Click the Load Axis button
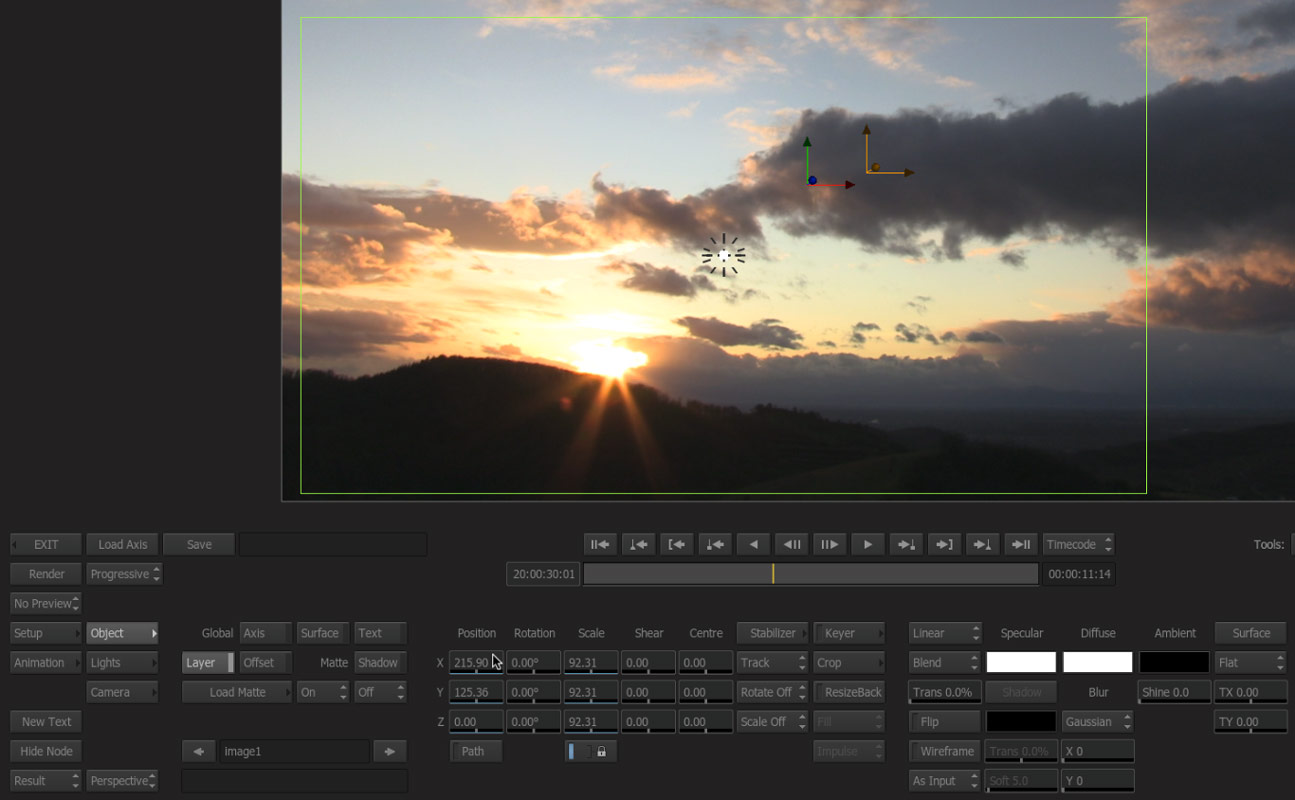 123,544
